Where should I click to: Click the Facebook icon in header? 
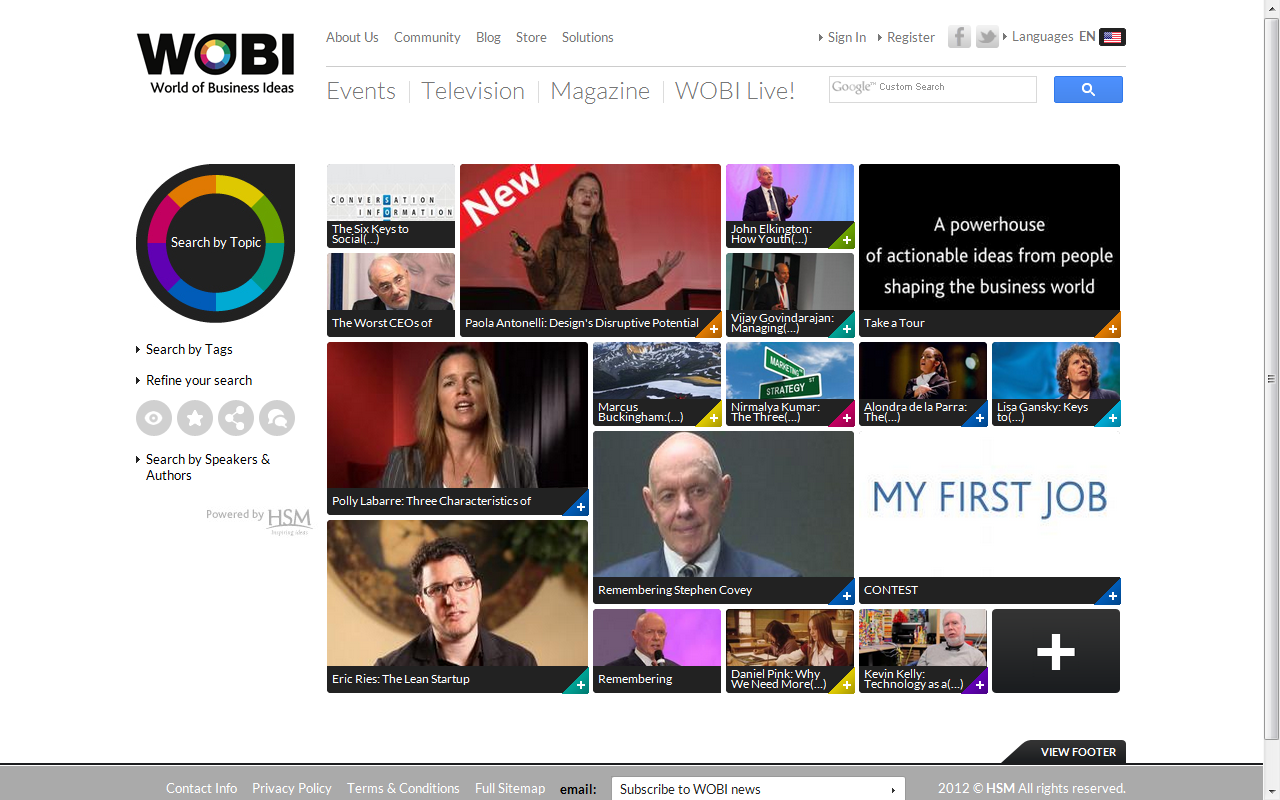tap(959, 37)
